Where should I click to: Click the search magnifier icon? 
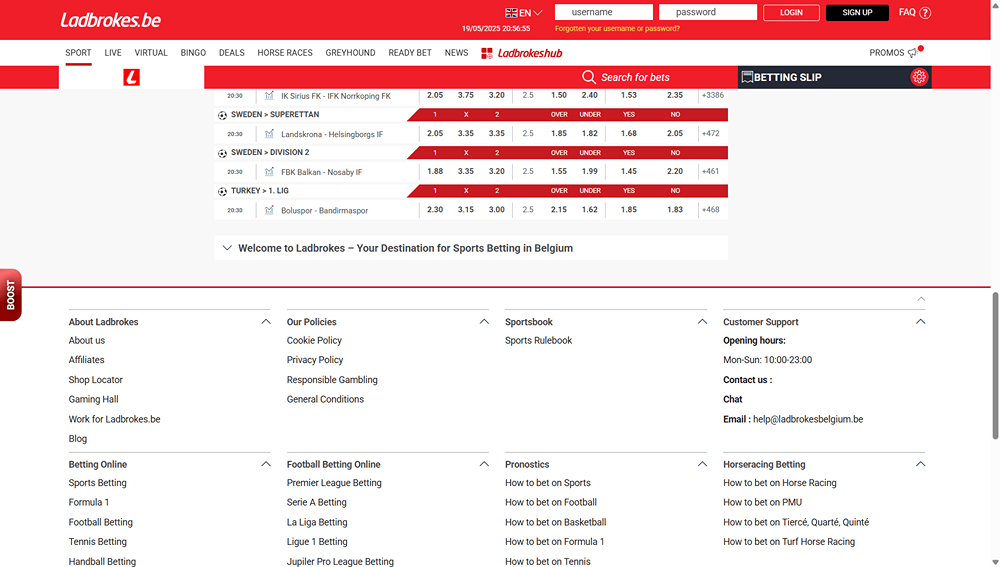(589, 77)
